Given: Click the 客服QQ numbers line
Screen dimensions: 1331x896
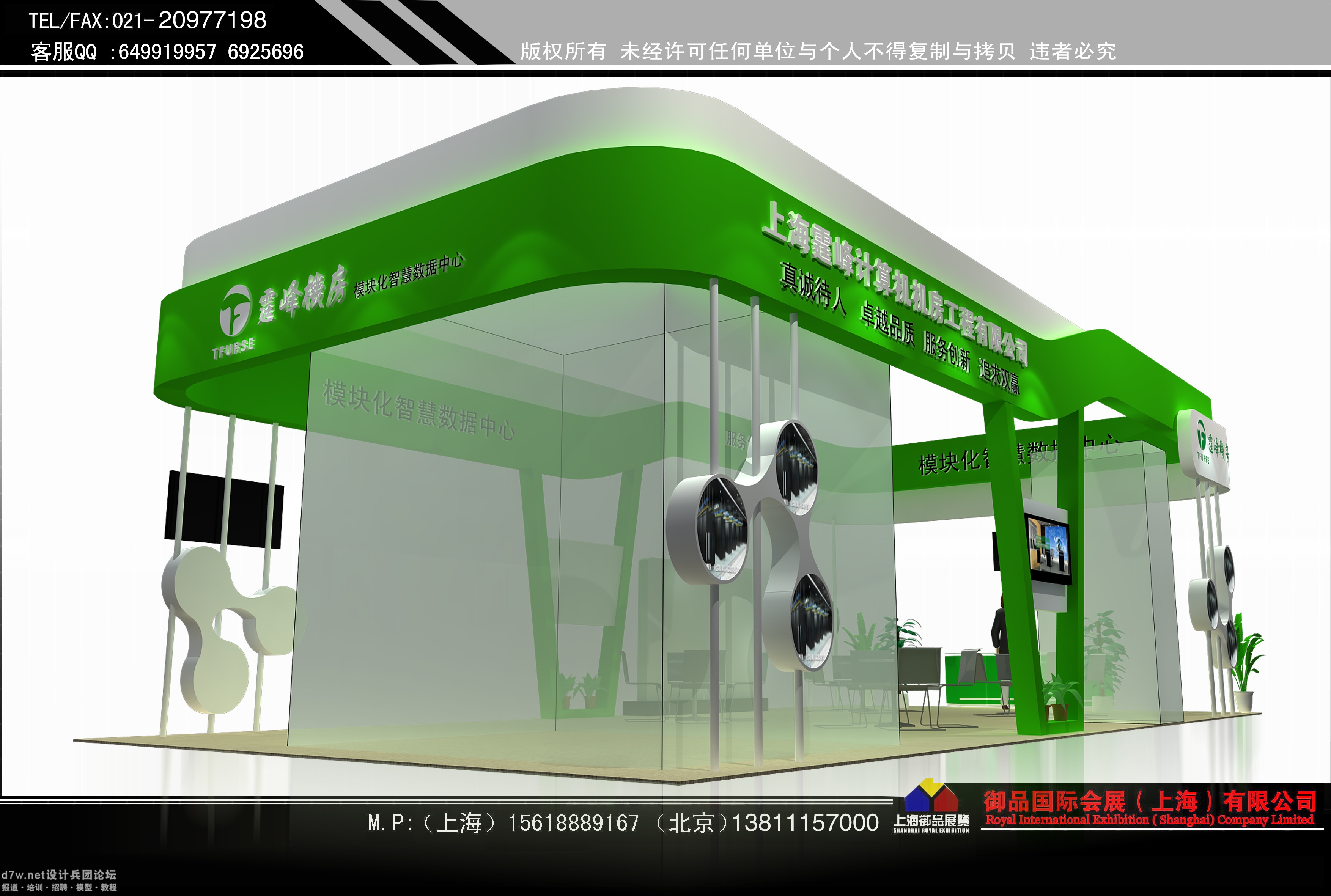Looking at the screenshot, I should (x=167, y=52).
